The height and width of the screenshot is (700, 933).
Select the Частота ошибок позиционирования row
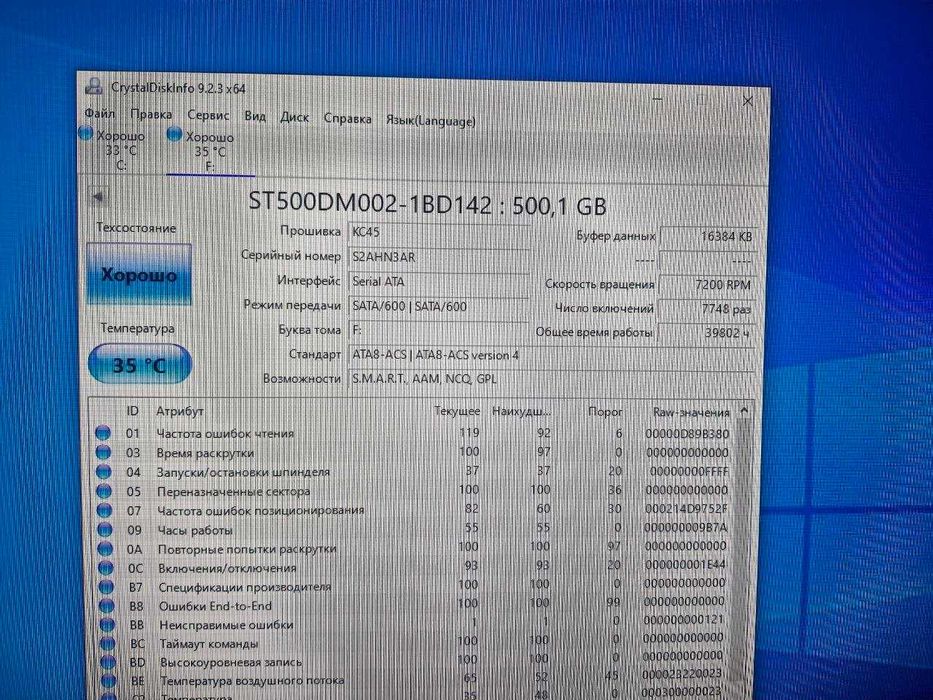(412, 510)
